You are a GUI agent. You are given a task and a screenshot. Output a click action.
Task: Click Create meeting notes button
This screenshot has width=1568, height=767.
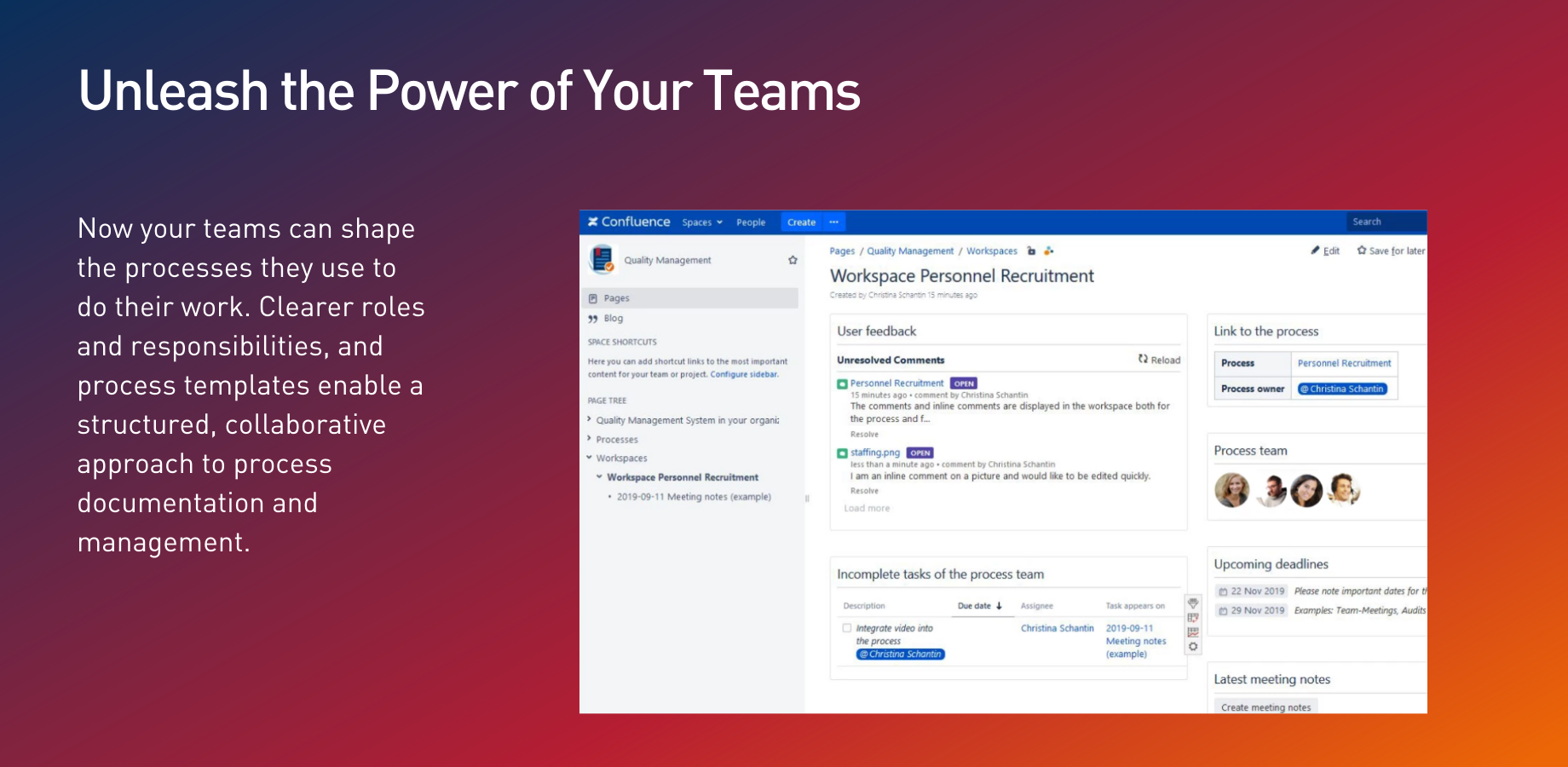[x=1265, y=706]
